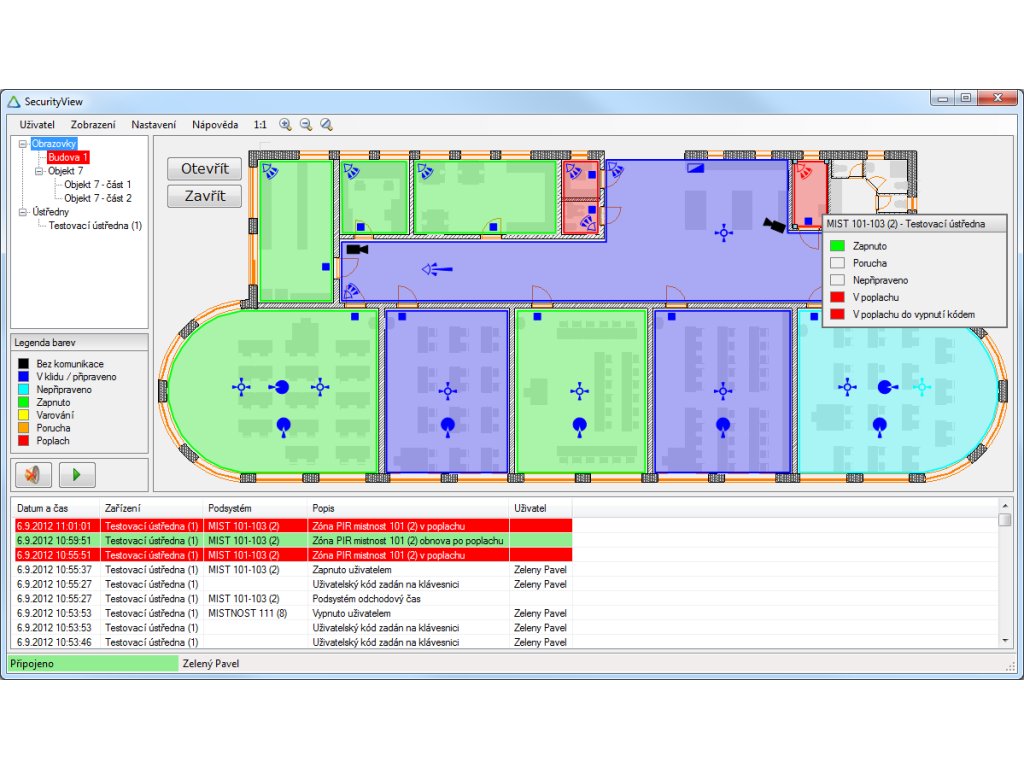Click the corridor arrow siren icon
Image resolution: width=1024 pixels, height=768 pixels.
437,268
